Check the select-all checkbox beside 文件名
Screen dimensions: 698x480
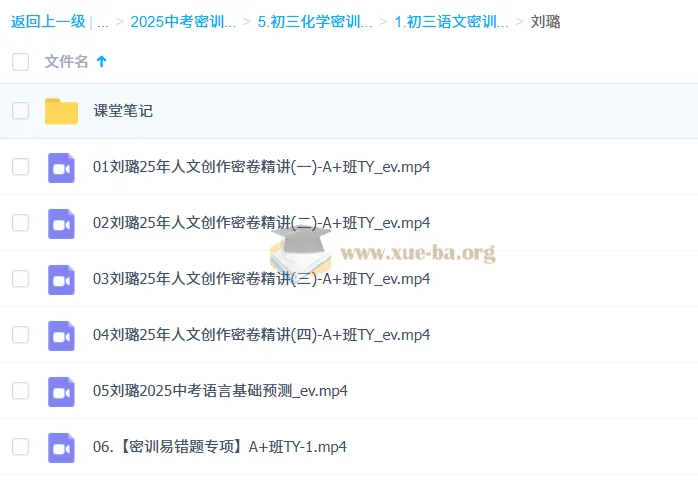click(x=20, y=62)
